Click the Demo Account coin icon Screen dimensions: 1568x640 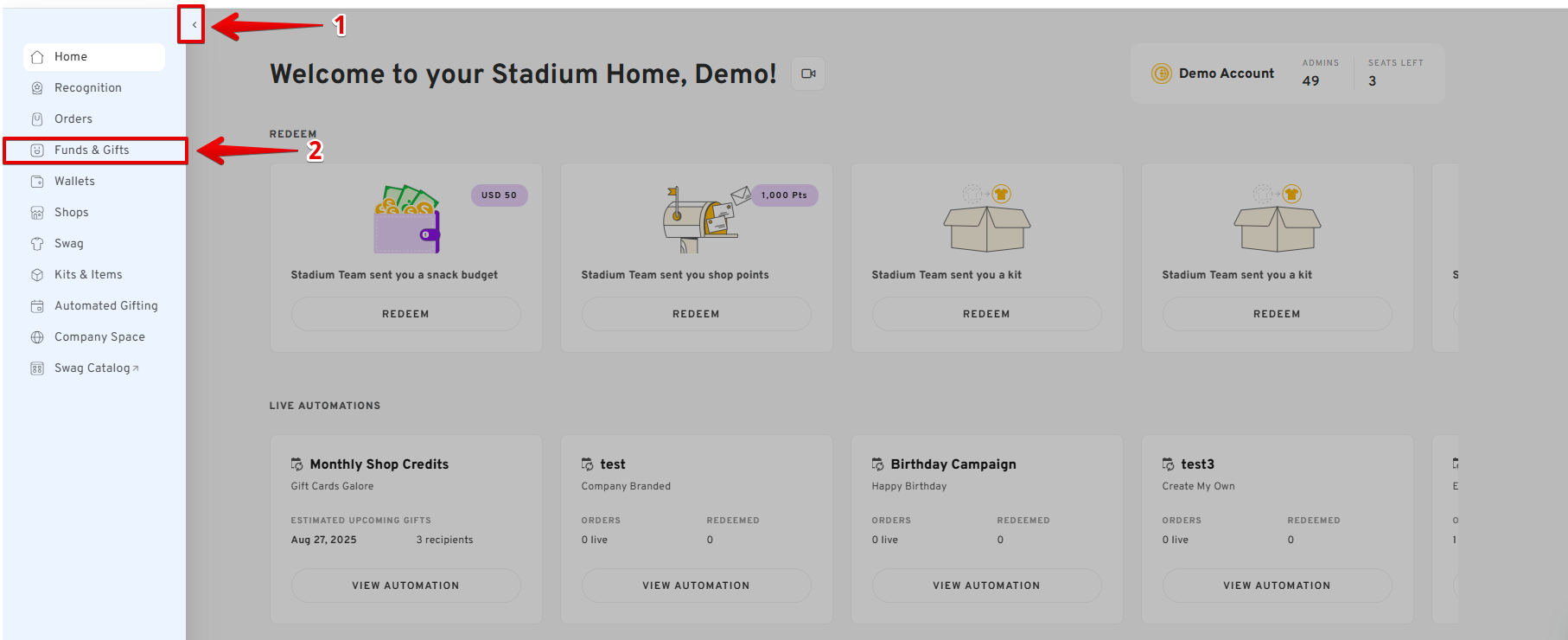(1161, 74)
